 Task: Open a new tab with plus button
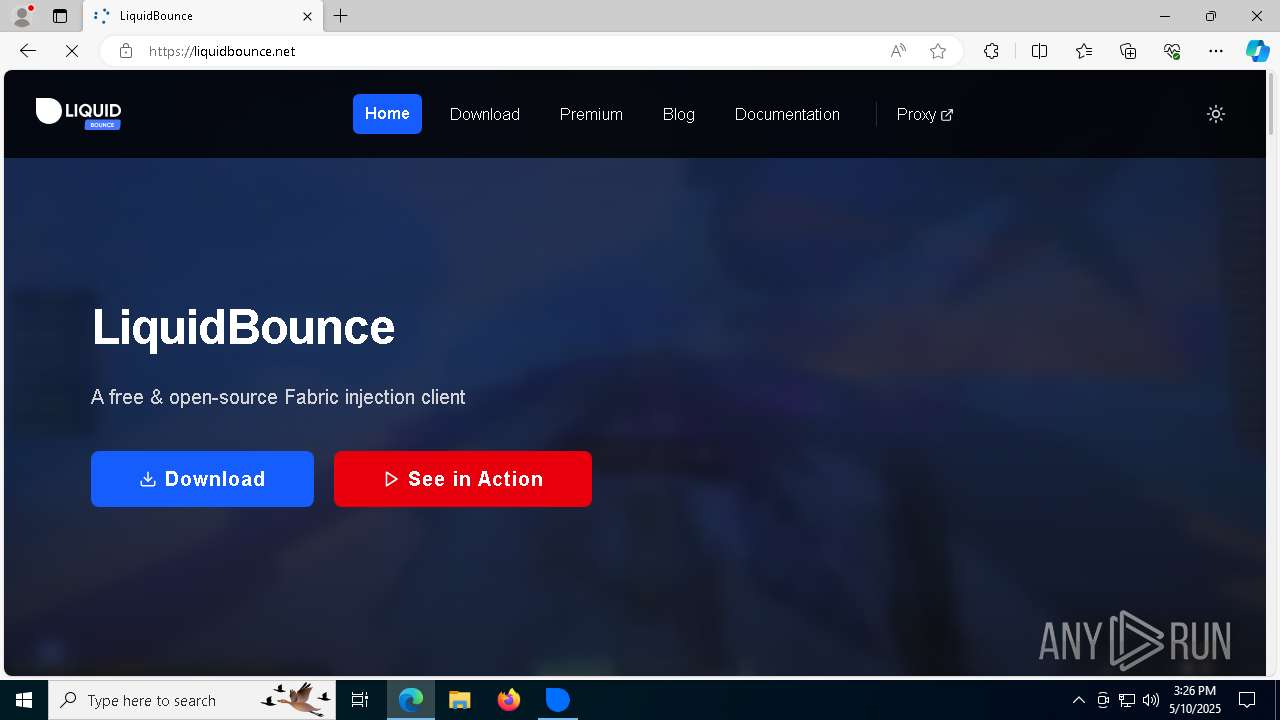coord(341,16)
